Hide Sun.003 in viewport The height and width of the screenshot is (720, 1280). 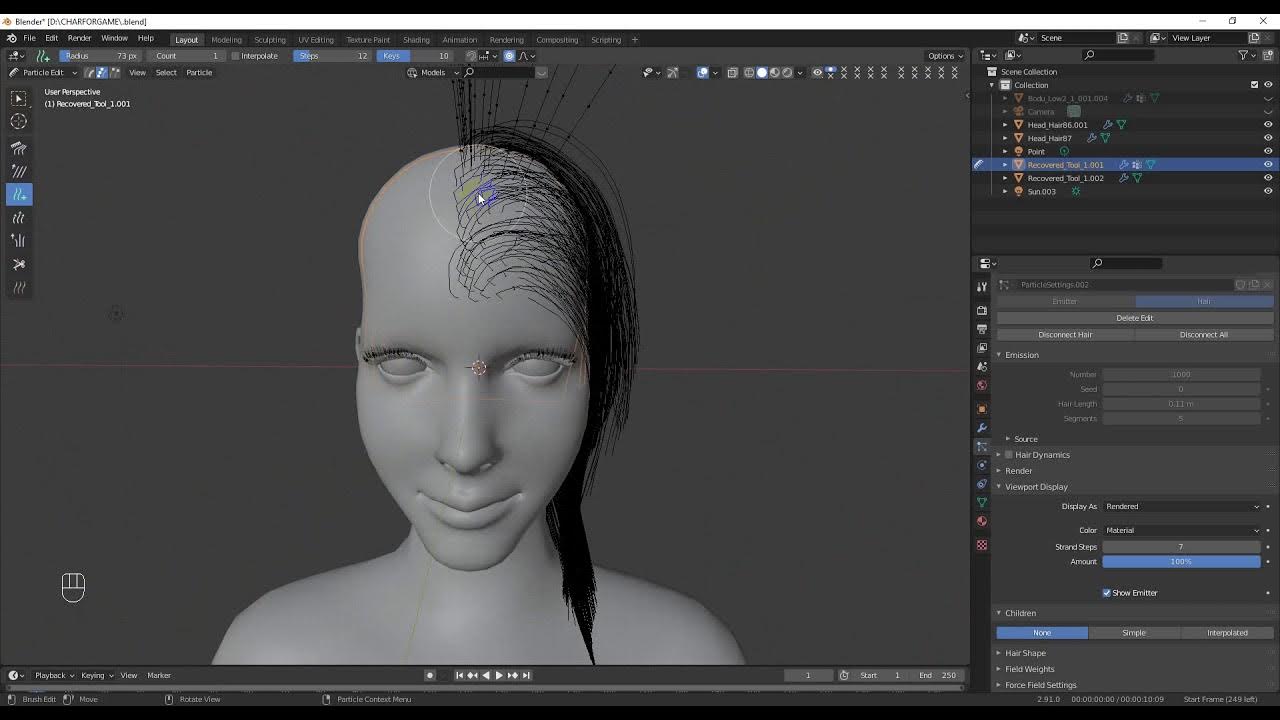pos(1268,191)
